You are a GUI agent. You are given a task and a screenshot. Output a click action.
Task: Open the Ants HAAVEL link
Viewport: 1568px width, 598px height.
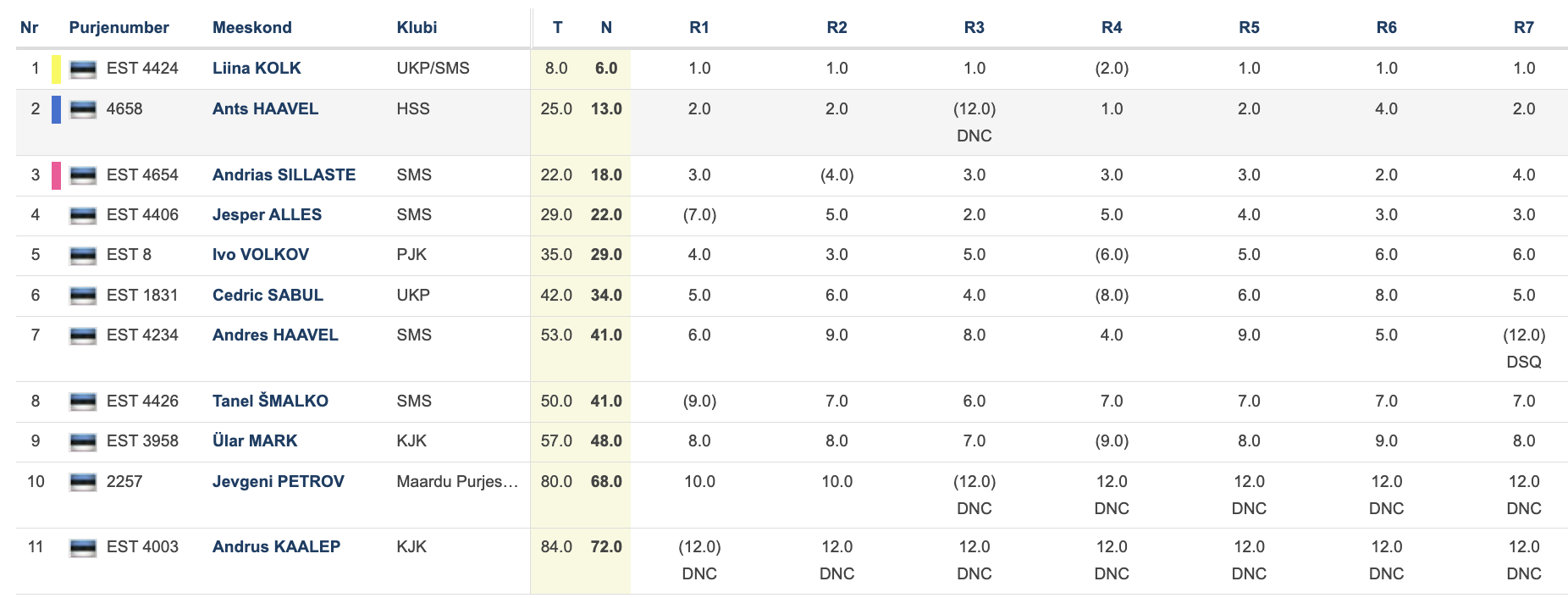point(265,108)
